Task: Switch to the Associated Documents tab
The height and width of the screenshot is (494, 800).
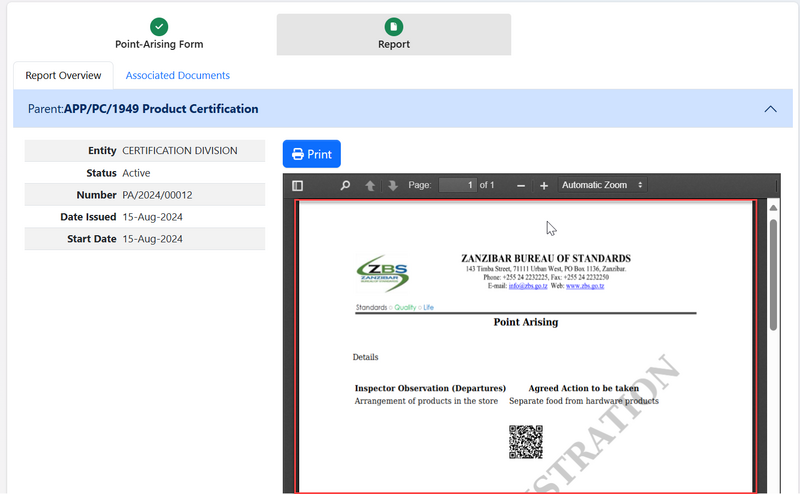Action: tap(177, 75)
